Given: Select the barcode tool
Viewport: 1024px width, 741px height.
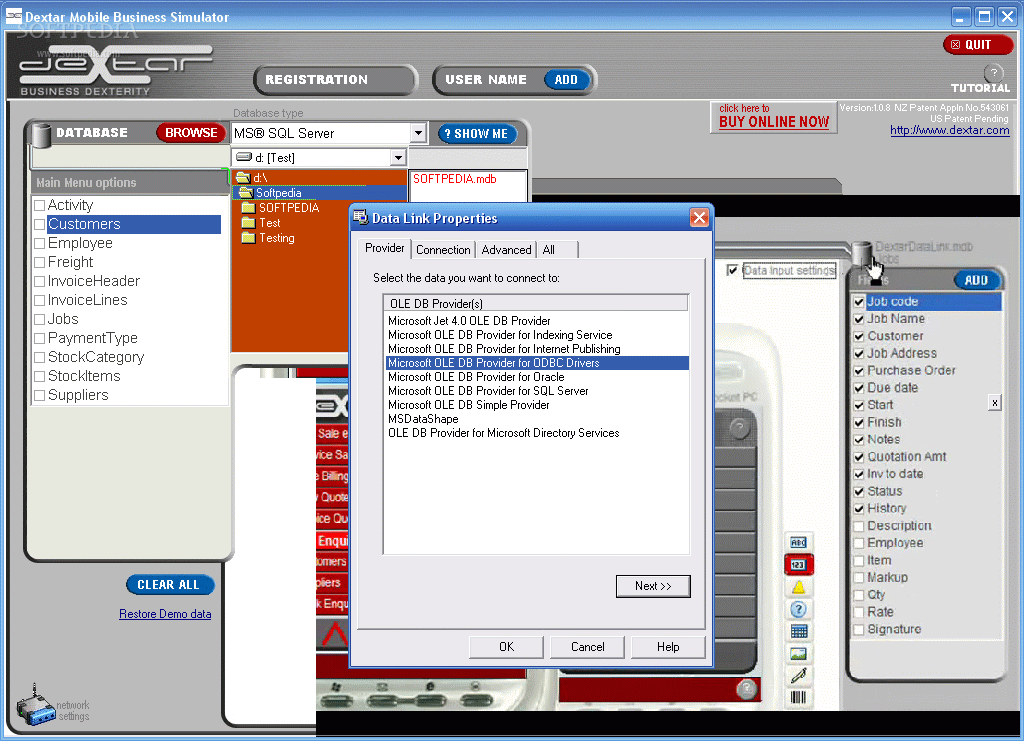Looking at the screenshot, I should pyautogui.click(x=798, y=697).
